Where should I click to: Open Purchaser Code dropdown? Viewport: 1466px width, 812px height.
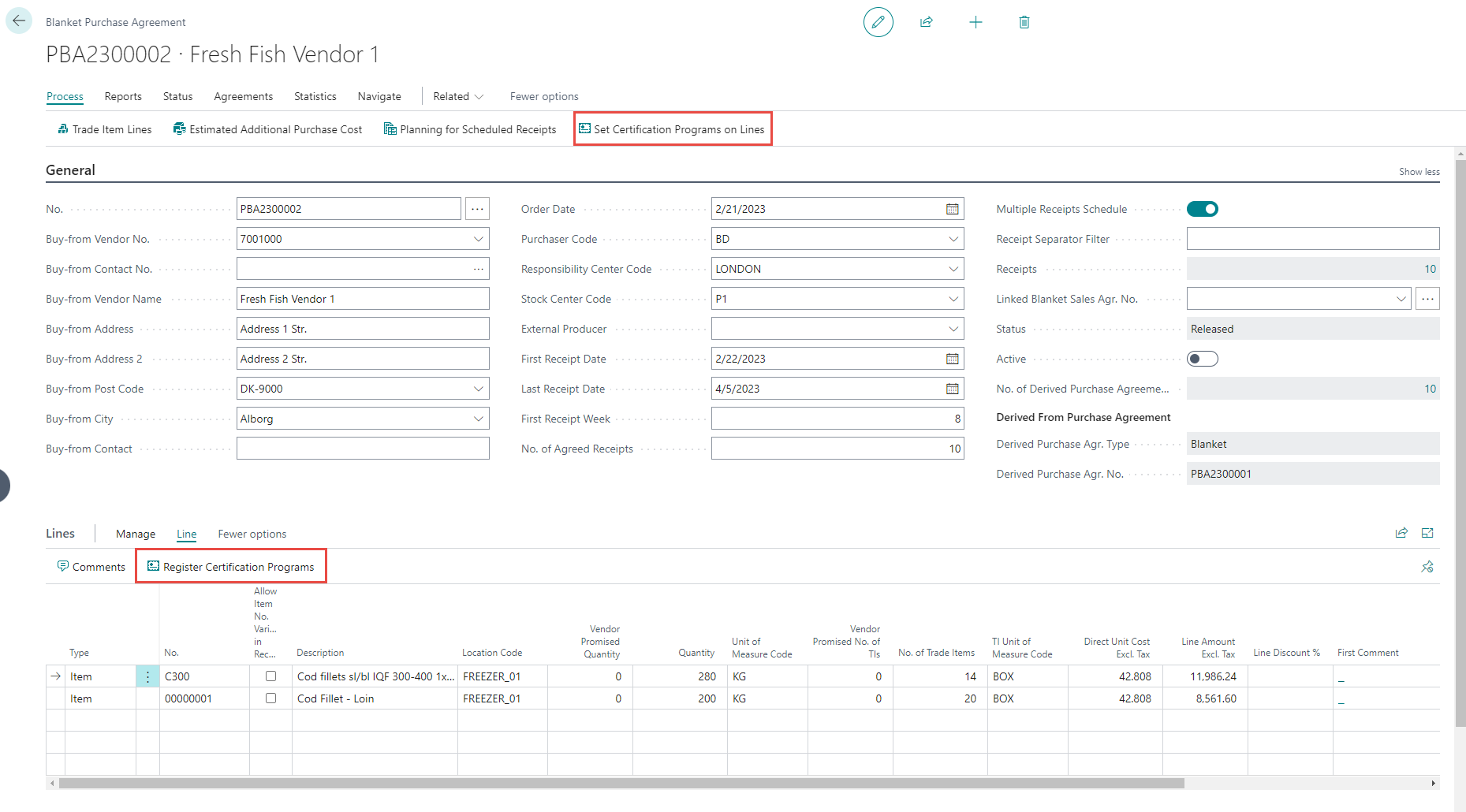(x=953, y=239)
